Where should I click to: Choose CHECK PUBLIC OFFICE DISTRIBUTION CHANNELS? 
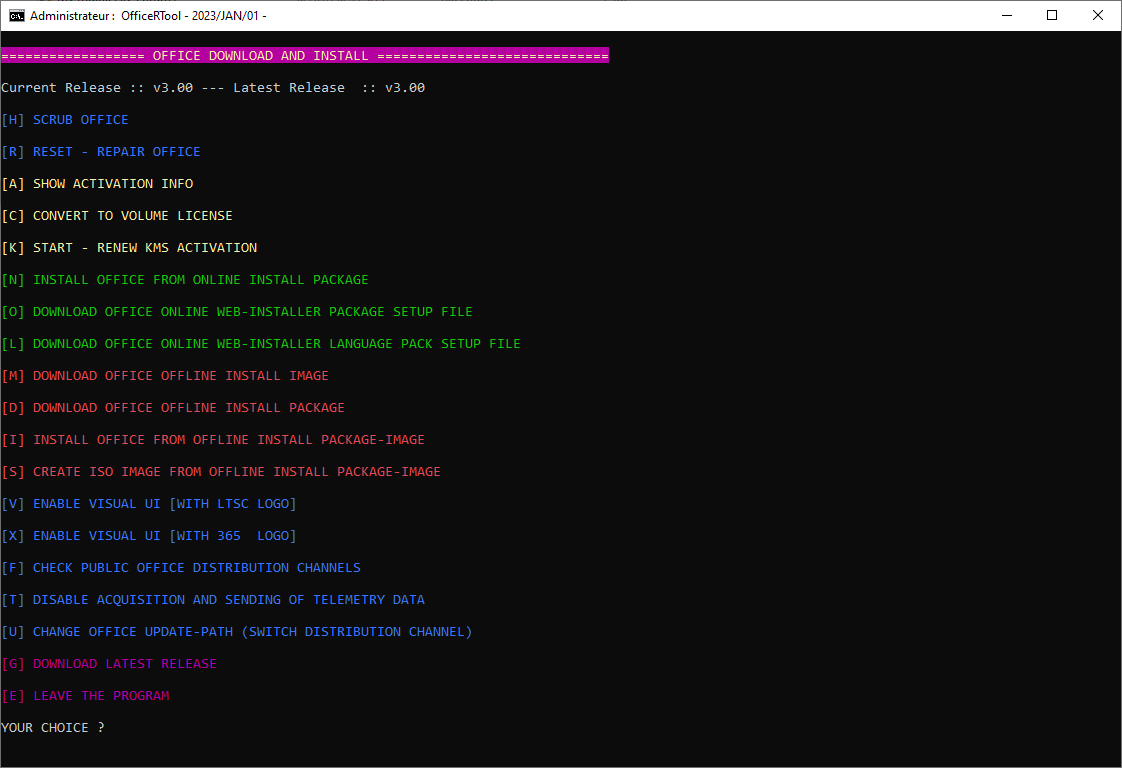pos(181,568)
